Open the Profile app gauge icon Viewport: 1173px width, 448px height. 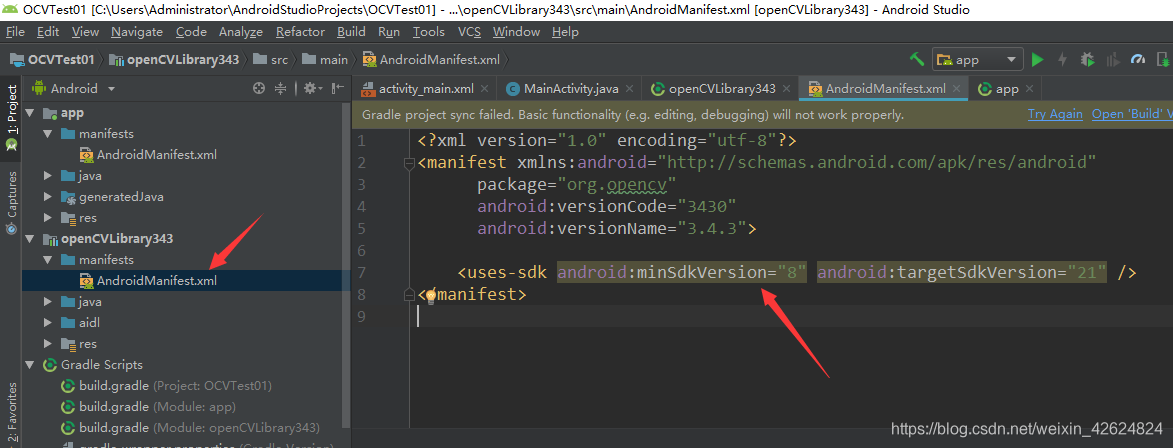1138,60
